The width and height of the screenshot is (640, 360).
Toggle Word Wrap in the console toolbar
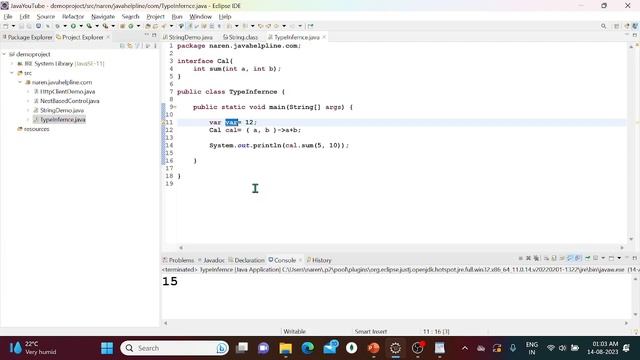tap(562, 258)
